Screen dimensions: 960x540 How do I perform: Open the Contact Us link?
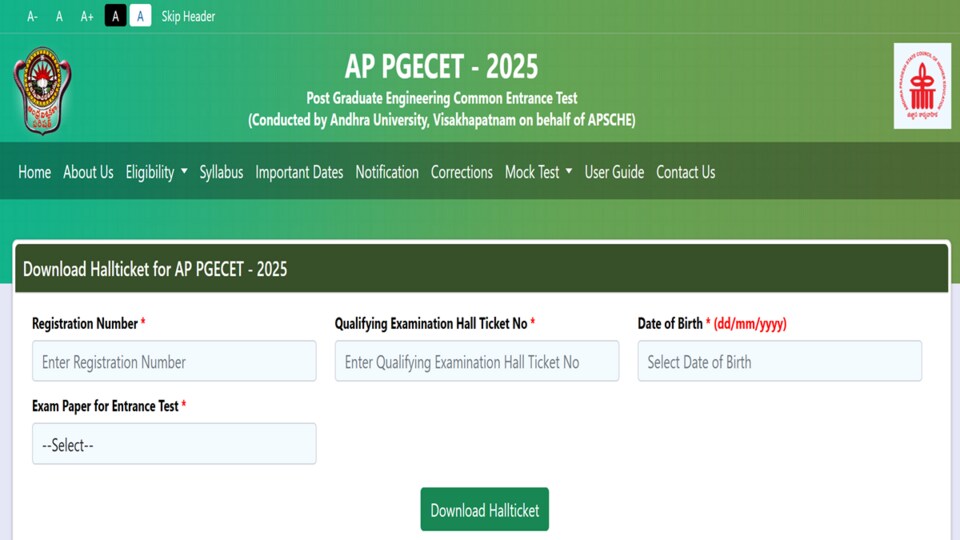(685, 172)
